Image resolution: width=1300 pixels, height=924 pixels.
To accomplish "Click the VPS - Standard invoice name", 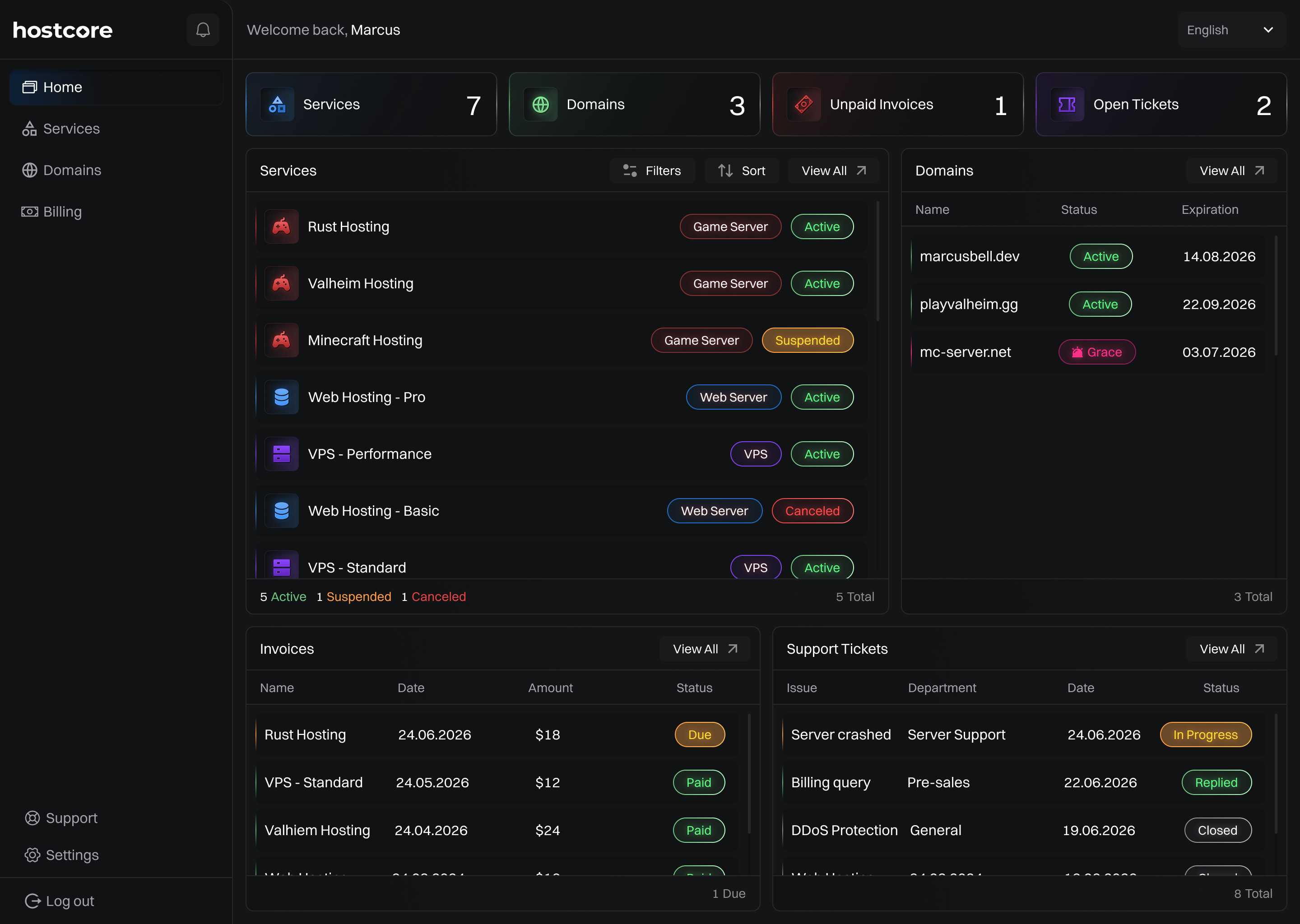I will click(313, 782).
